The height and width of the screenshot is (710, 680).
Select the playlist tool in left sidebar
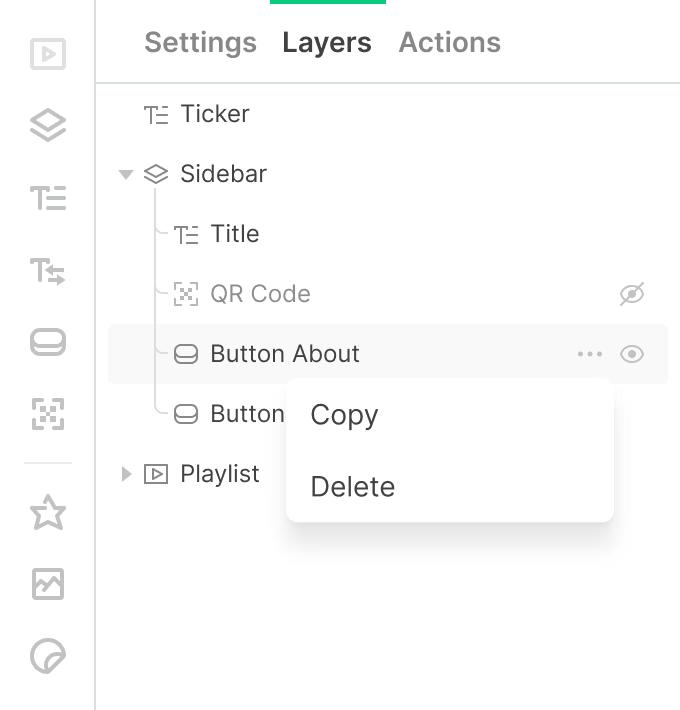point(48,54)
